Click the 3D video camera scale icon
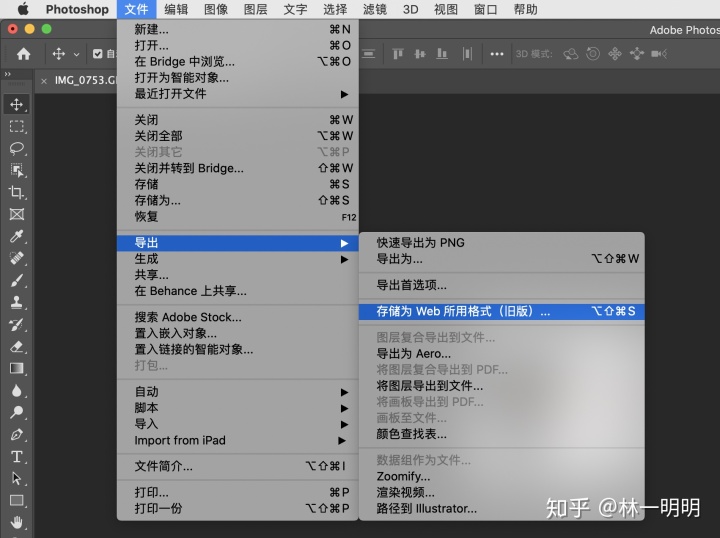 (659, 54)
